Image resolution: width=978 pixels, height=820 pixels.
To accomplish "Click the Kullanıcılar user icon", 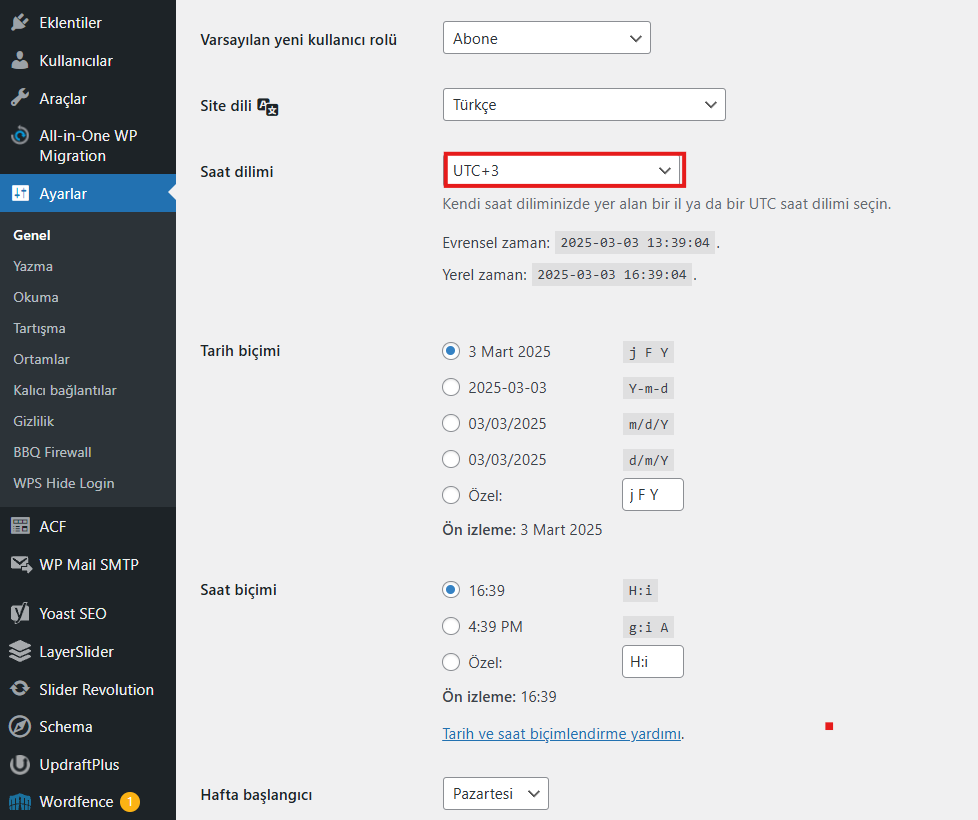I will (x=20, y=60).
